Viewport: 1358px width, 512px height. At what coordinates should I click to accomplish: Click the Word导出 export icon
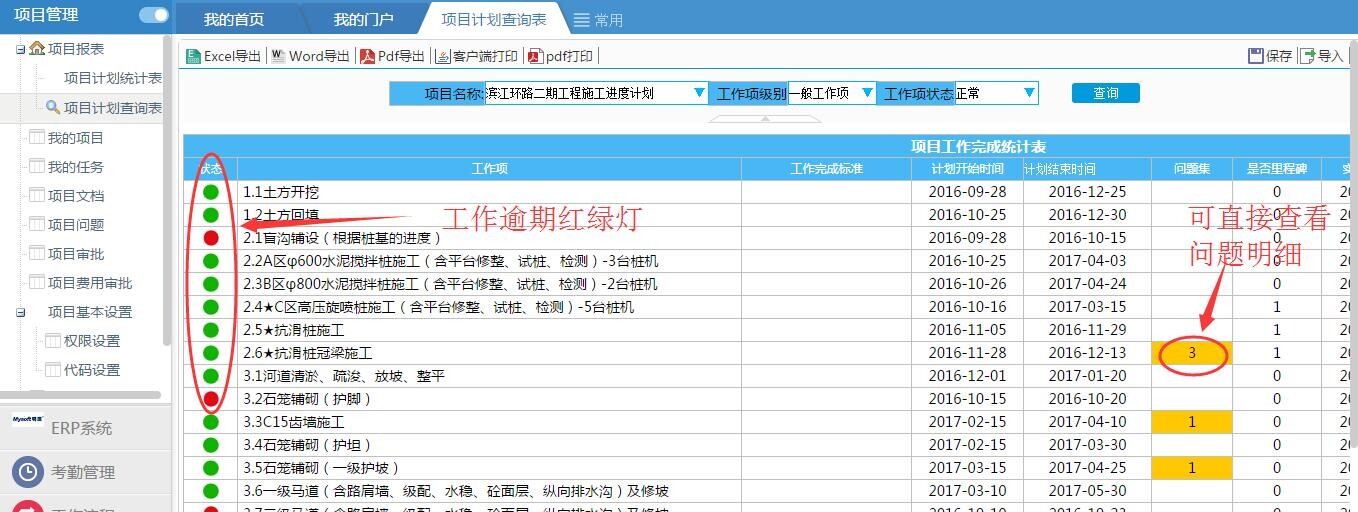click(x=278, y=57)
